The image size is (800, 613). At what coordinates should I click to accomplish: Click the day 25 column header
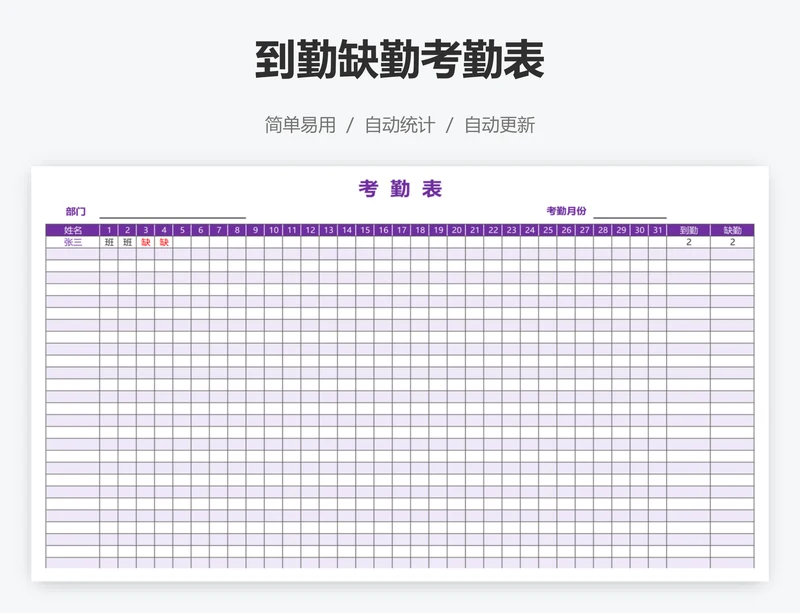click(x=548, y=230)
